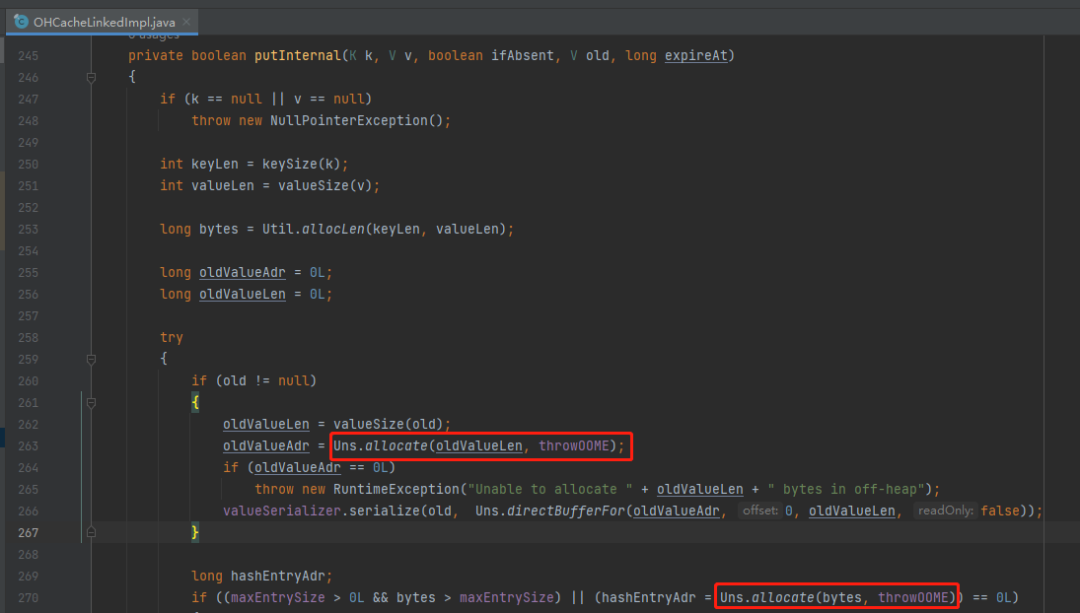This screenshot has width=1080, height=613.
Task: Click the Java class icon on the tab
Action: (x=21, y=22)
